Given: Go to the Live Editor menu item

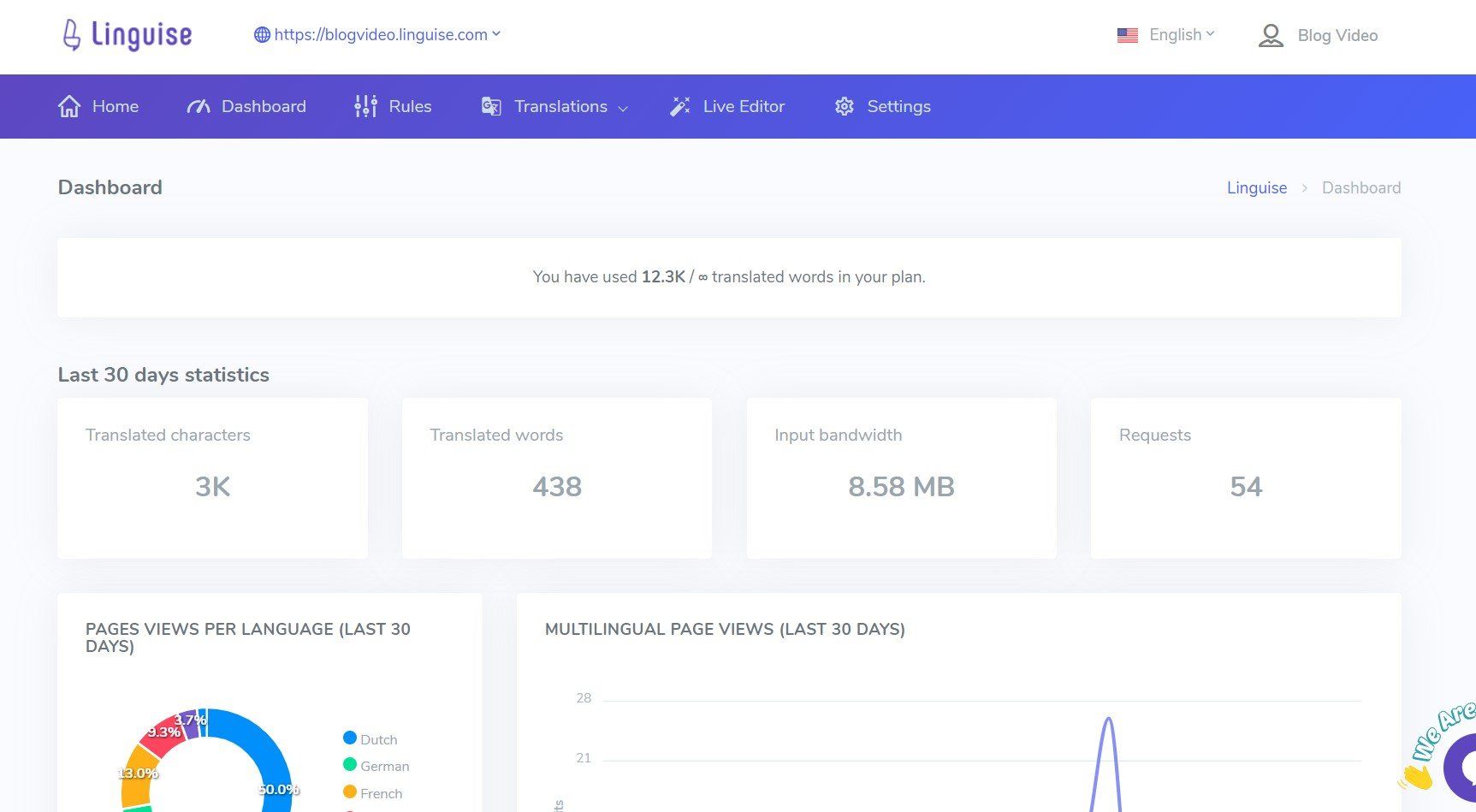Looking at the screenshot, I should pyautogui.click(x=743, y=106).
